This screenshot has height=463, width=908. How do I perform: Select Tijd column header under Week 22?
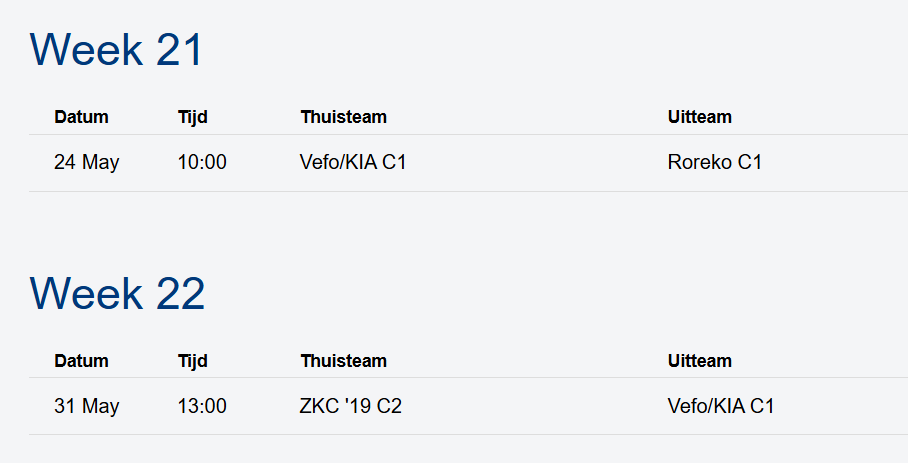(x=193, y=361)
